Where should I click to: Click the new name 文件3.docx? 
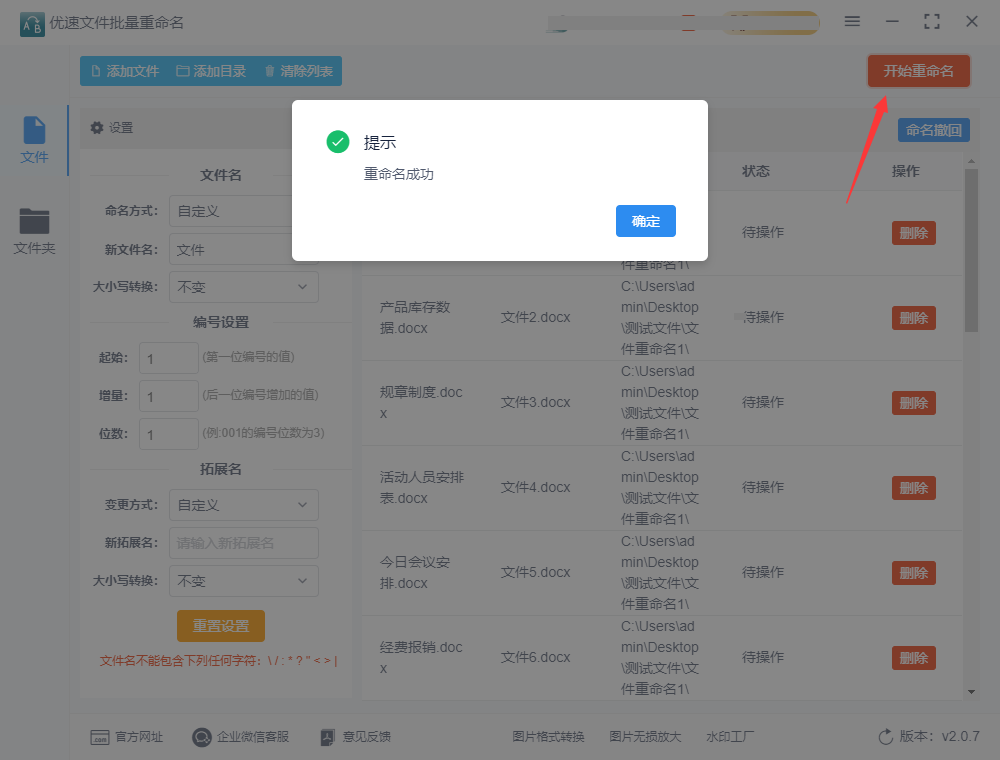click(x=535, y=402)
